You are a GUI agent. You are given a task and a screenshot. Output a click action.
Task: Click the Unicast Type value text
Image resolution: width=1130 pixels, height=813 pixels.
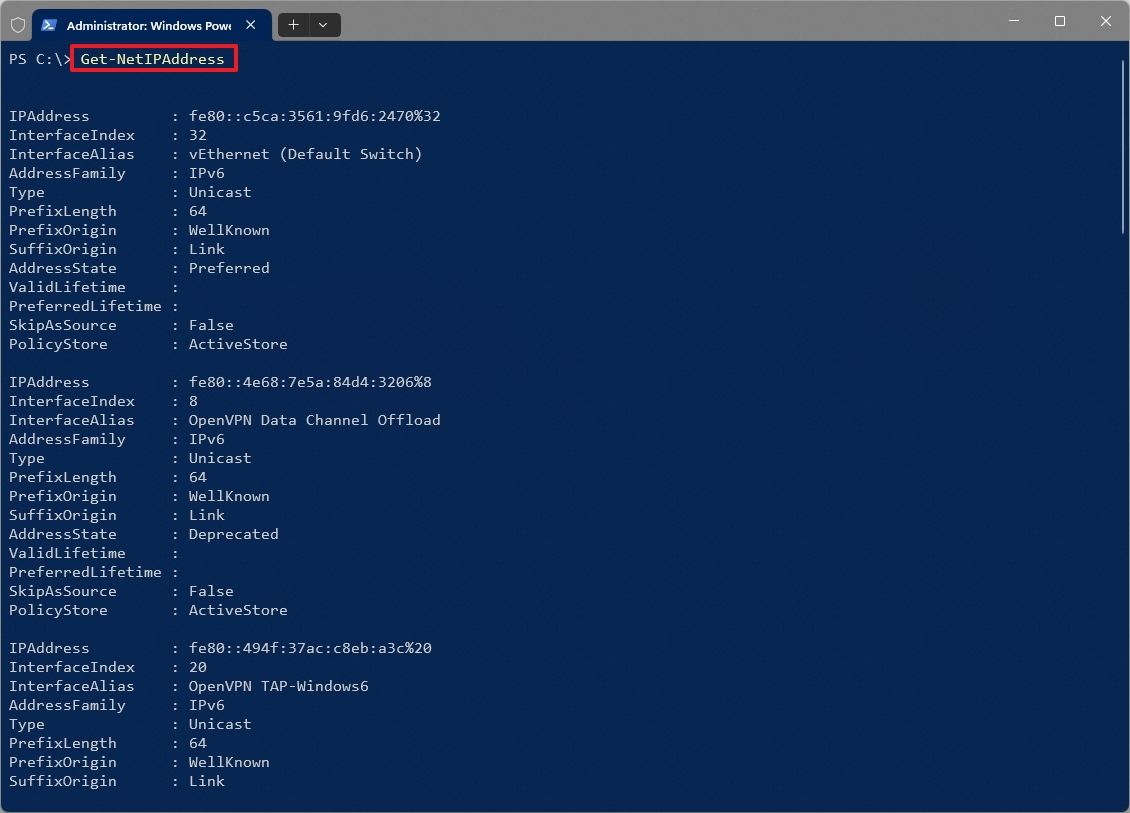(x=219, y=192)
